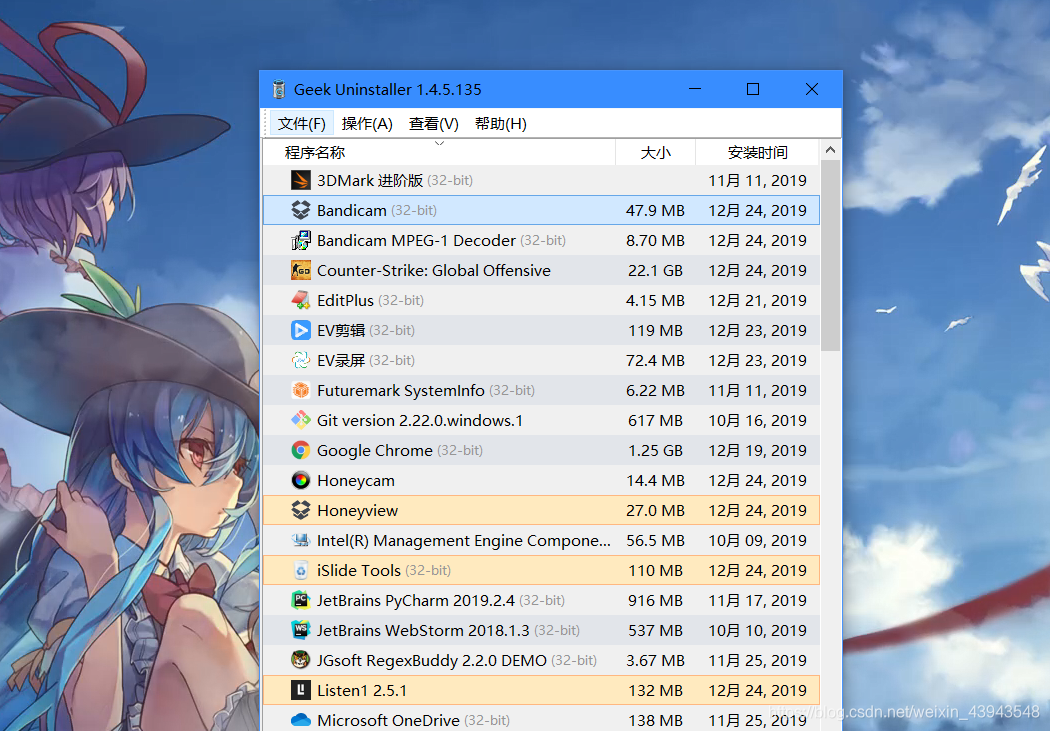The image size is (1050, 731).
Task: Sort by 程序名称 column header
Action: point(439,153)
